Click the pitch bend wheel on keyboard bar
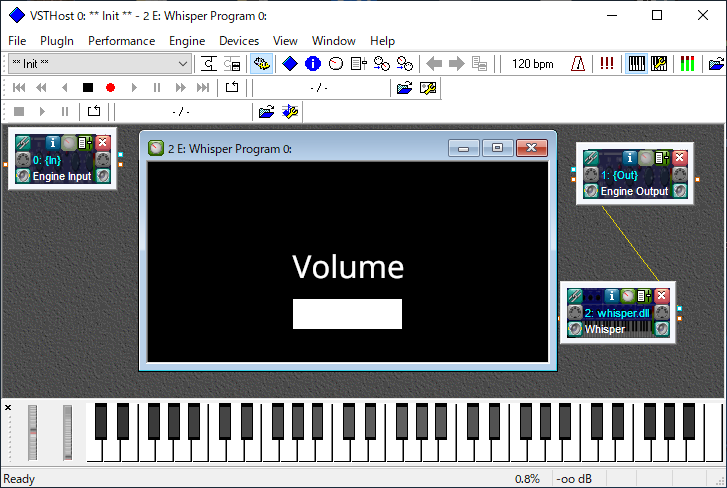The image size is (727, 488). click(32, 432)
